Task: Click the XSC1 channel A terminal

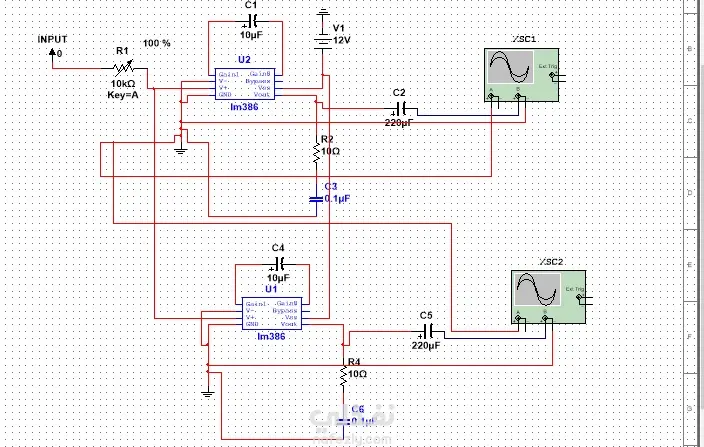Action: click(491, 95)
